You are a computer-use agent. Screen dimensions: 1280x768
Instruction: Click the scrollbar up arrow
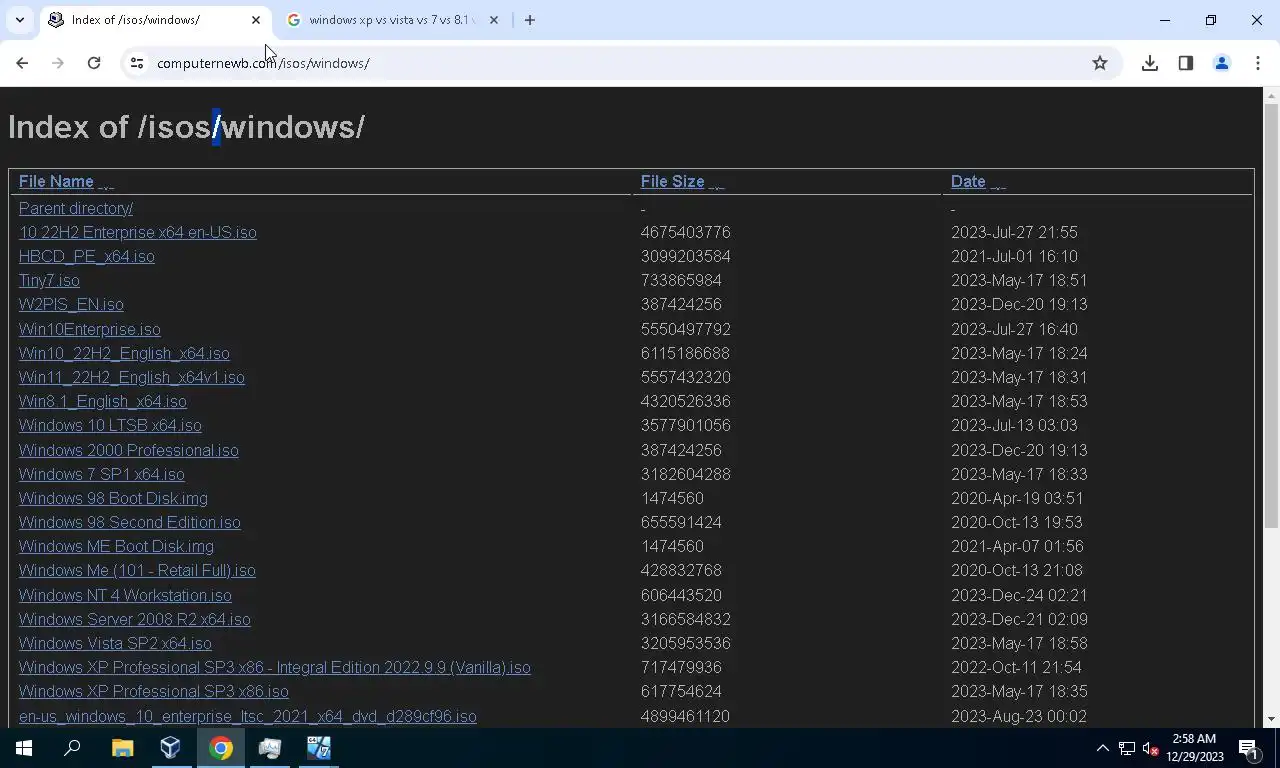1271,96
